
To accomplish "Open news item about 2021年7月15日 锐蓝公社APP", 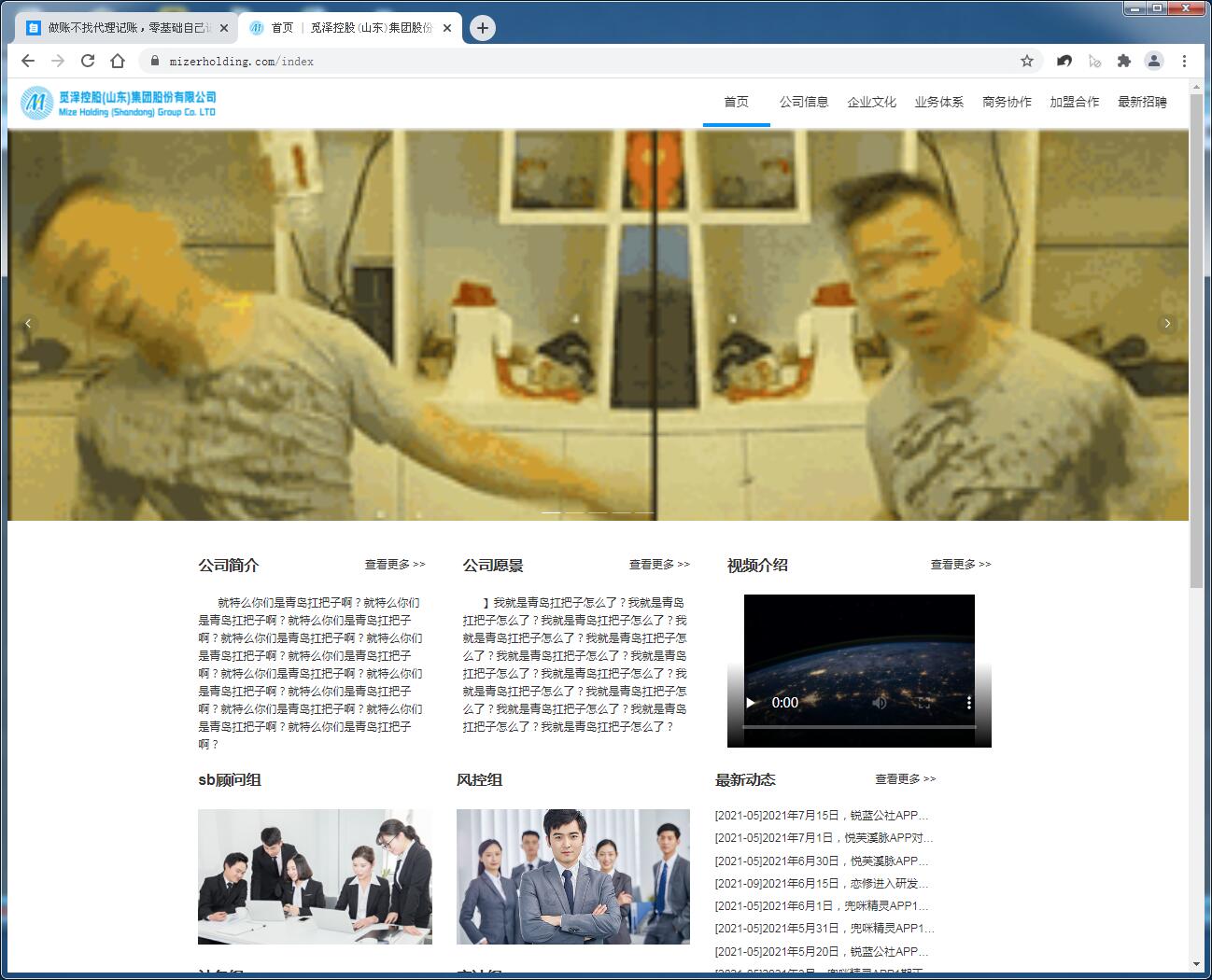I will [x=822, y=815].
